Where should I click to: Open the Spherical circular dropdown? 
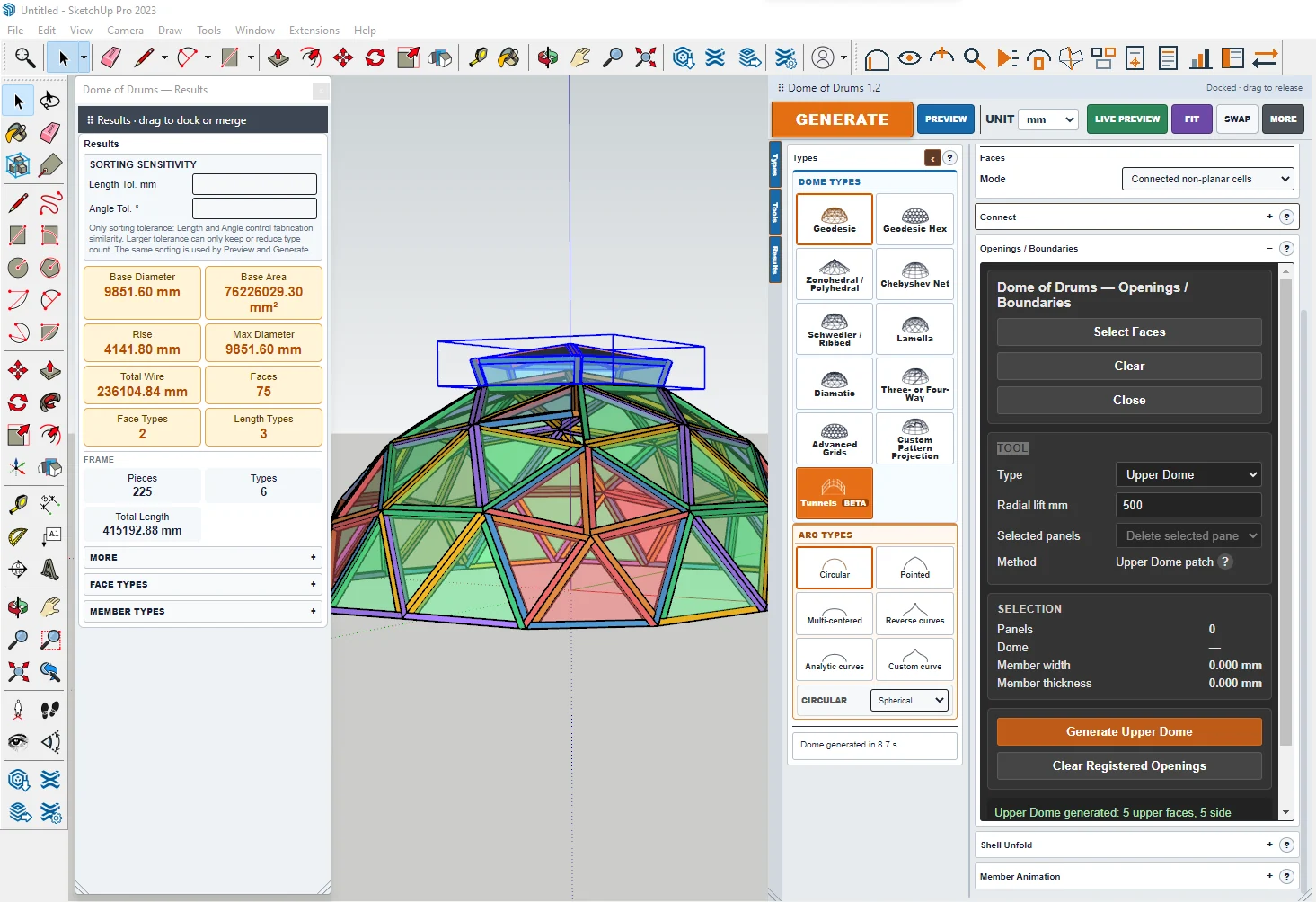pos(909,700)
